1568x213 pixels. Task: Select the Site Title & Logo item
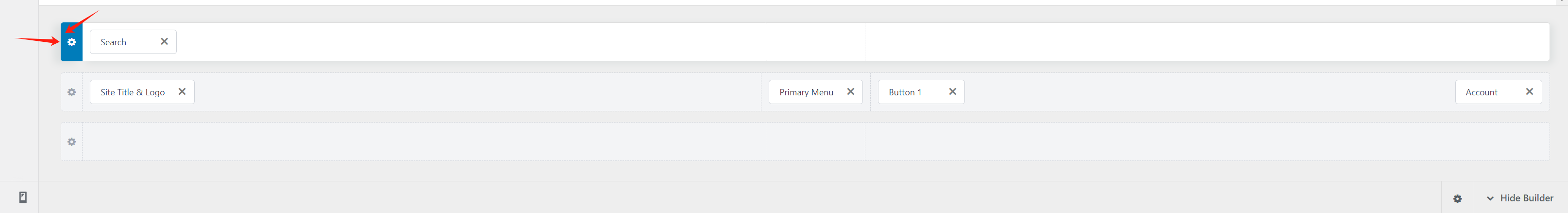click(133, 92)
